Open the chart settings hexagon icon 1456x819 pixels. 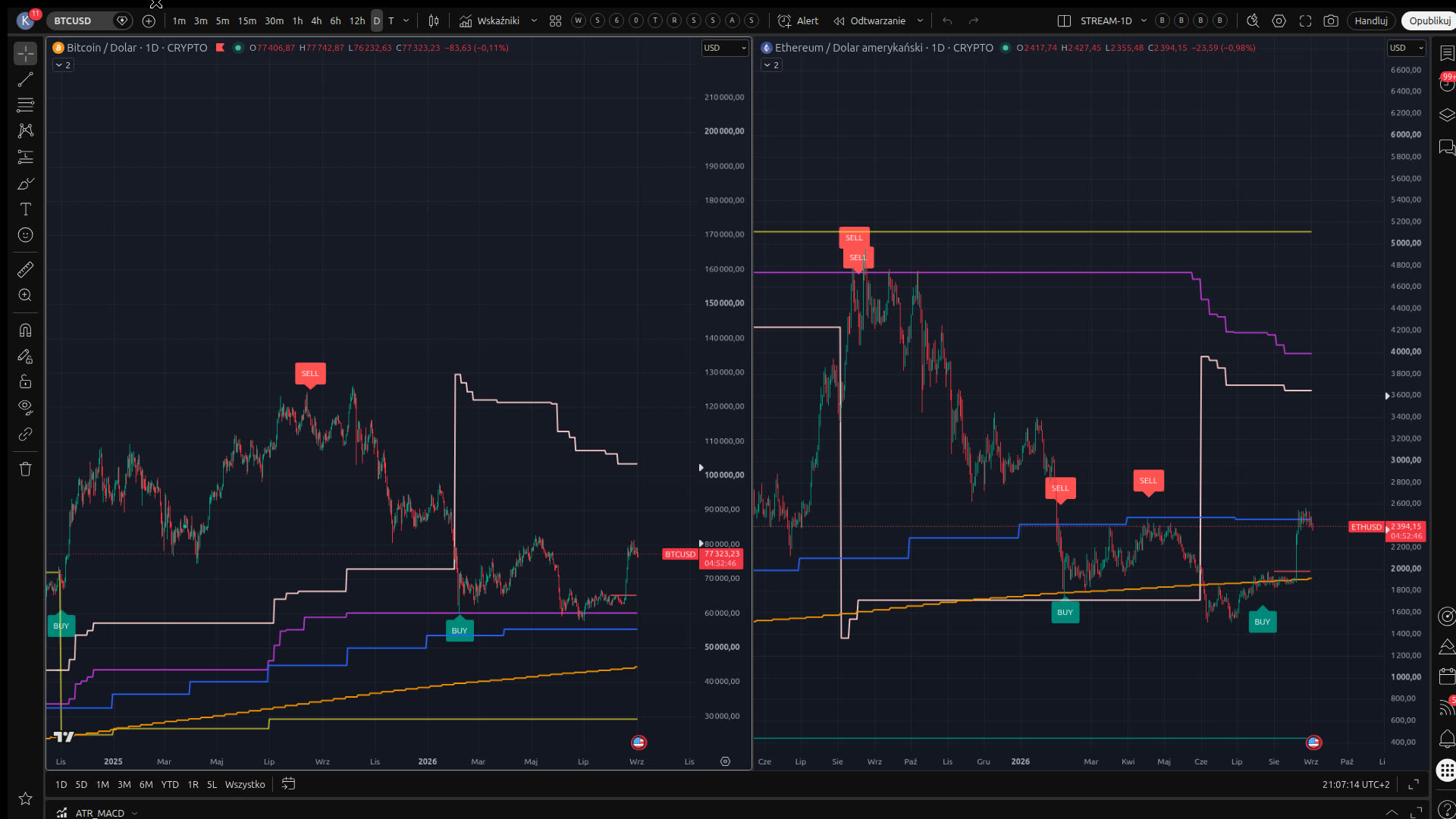pos(1279,20)
